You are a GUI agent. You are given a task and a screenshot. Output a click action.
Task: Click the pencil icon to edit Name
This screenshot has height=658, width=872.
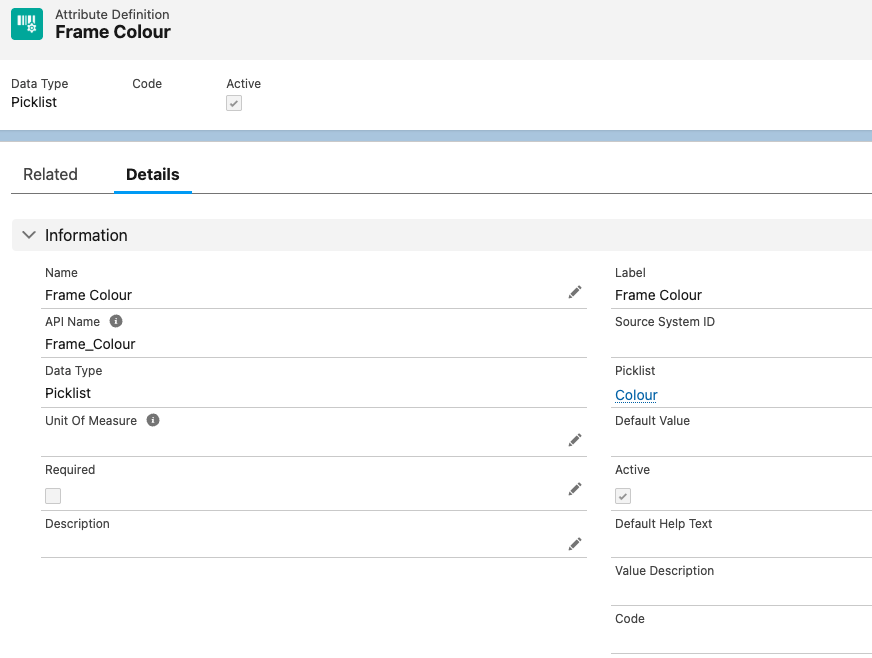575,292
